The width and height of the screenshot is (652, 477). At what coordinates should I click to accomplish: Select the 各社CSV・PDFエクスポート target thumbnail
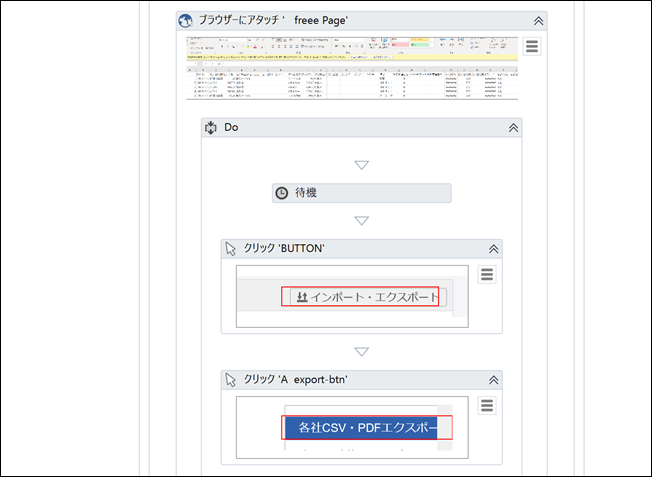[x=352, y=428]
